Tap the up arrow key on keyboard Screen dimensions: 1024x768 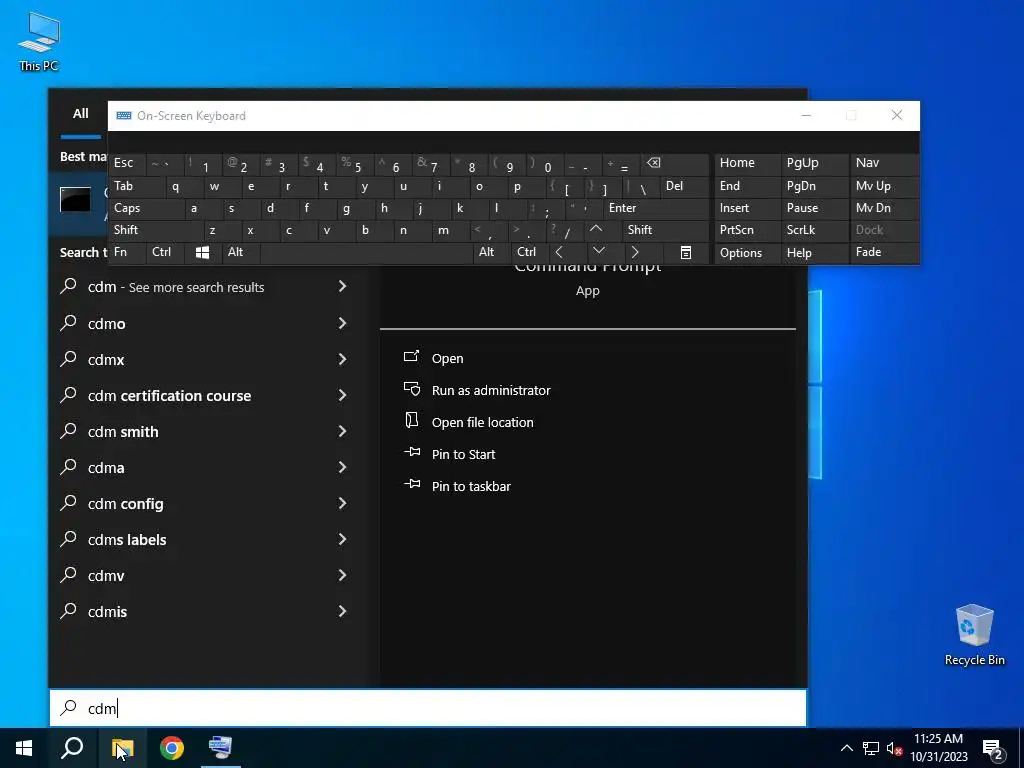point(596,229)
